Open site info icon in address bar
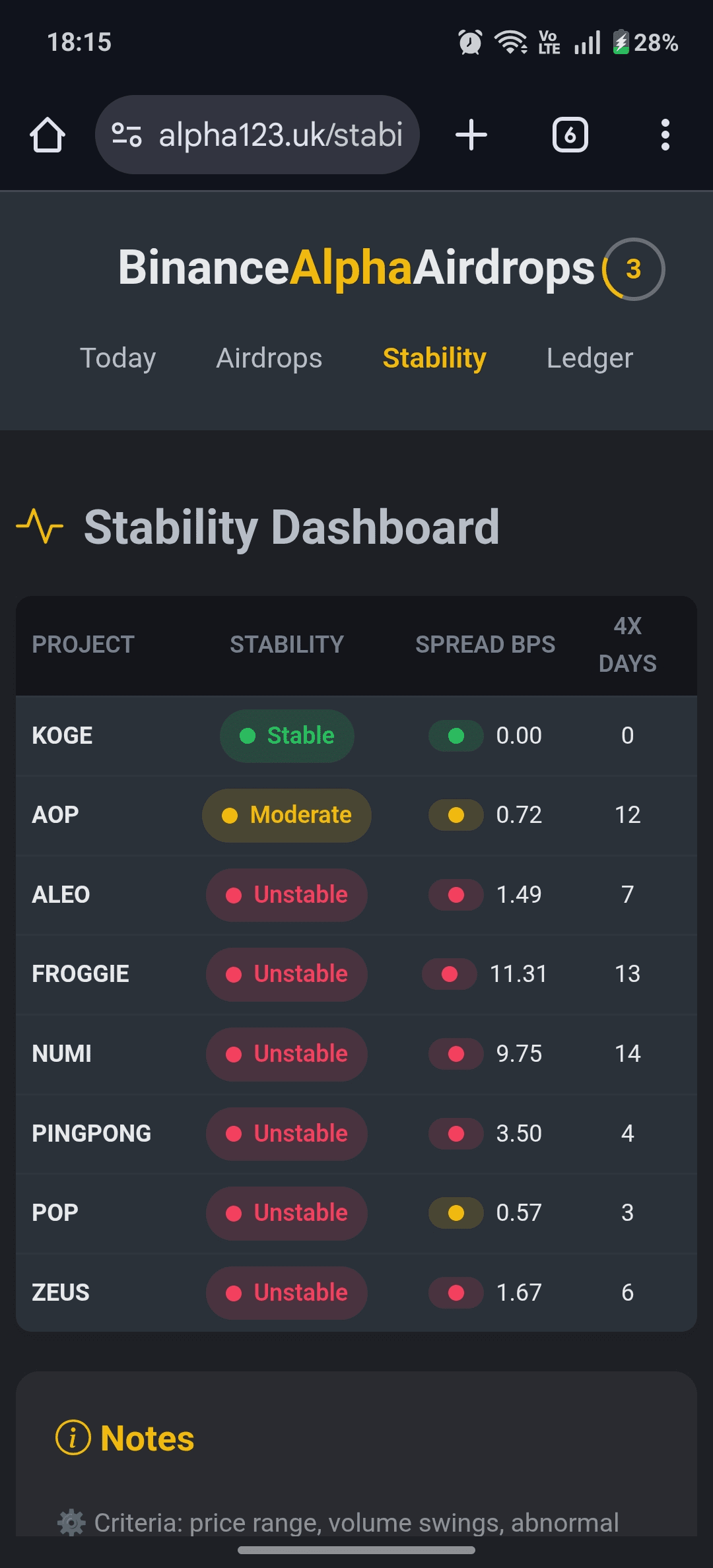This screenshot has height=1568, width=713. tap(126, 135)
